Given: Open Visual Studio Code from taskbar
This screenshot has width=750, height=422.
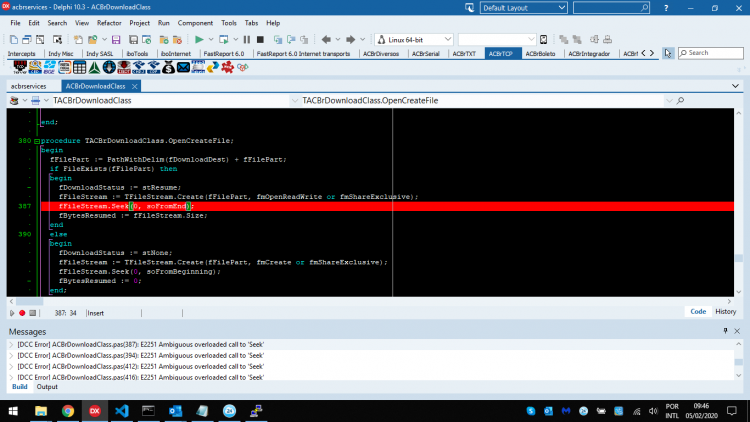Looking at the screenshot, I should (x=121, y=411).
